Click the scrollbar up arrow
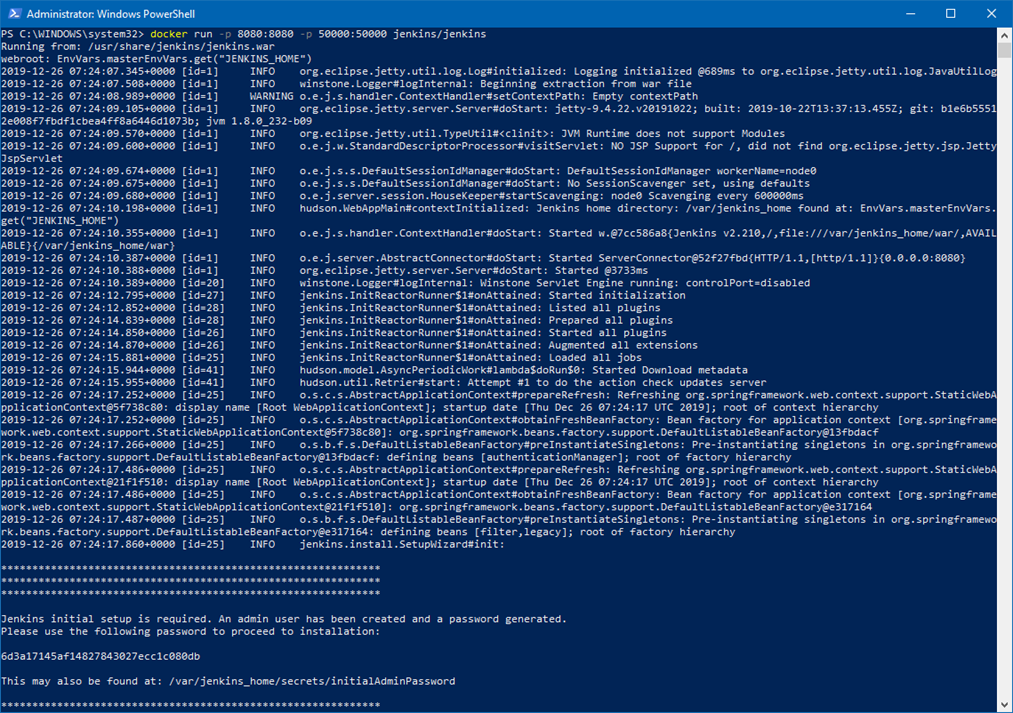The width and height of the screenshot is (1013, 713). pos(1004,34)
